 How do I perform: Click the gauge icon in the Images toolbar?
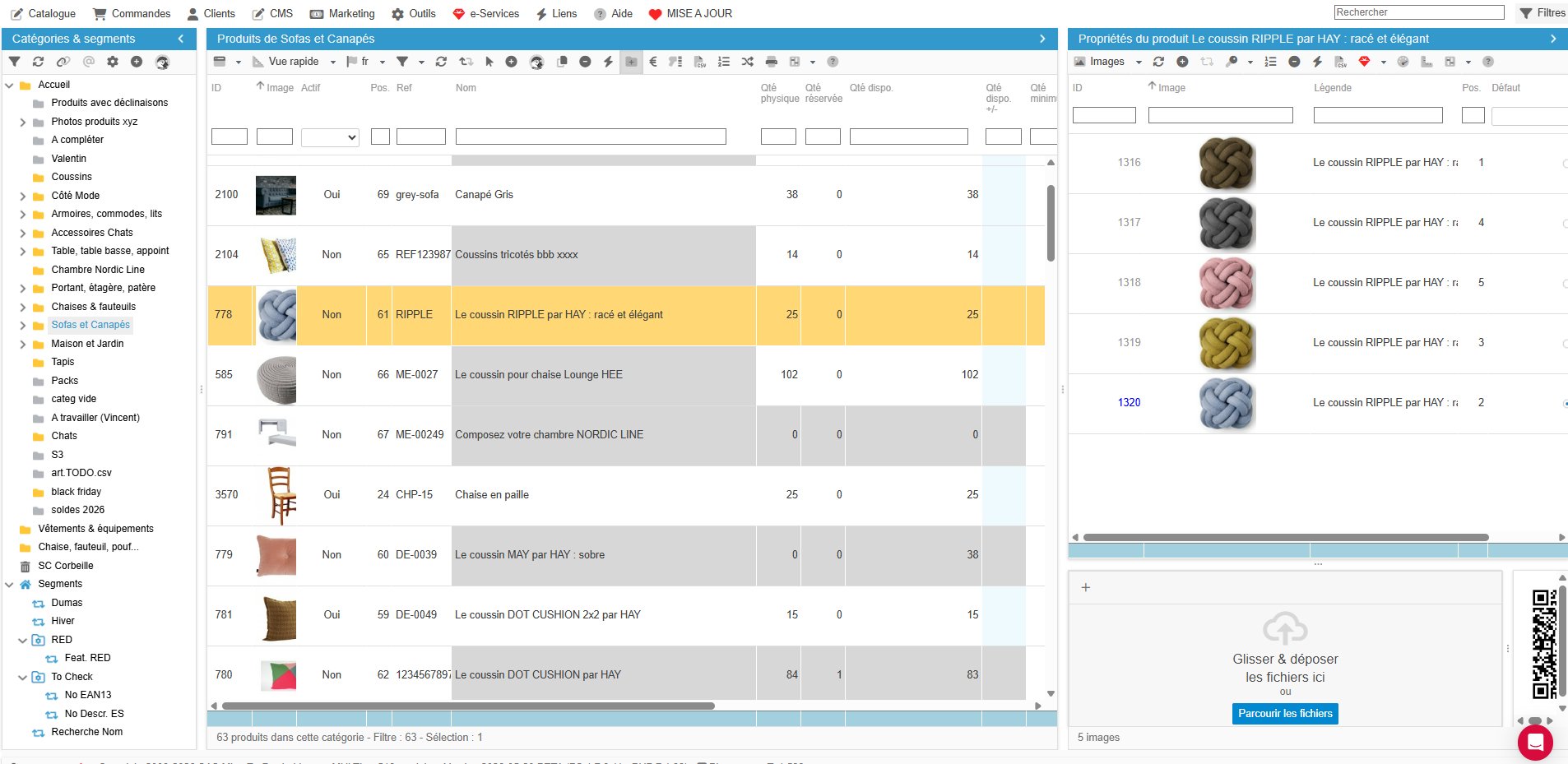coord(1403,62)
